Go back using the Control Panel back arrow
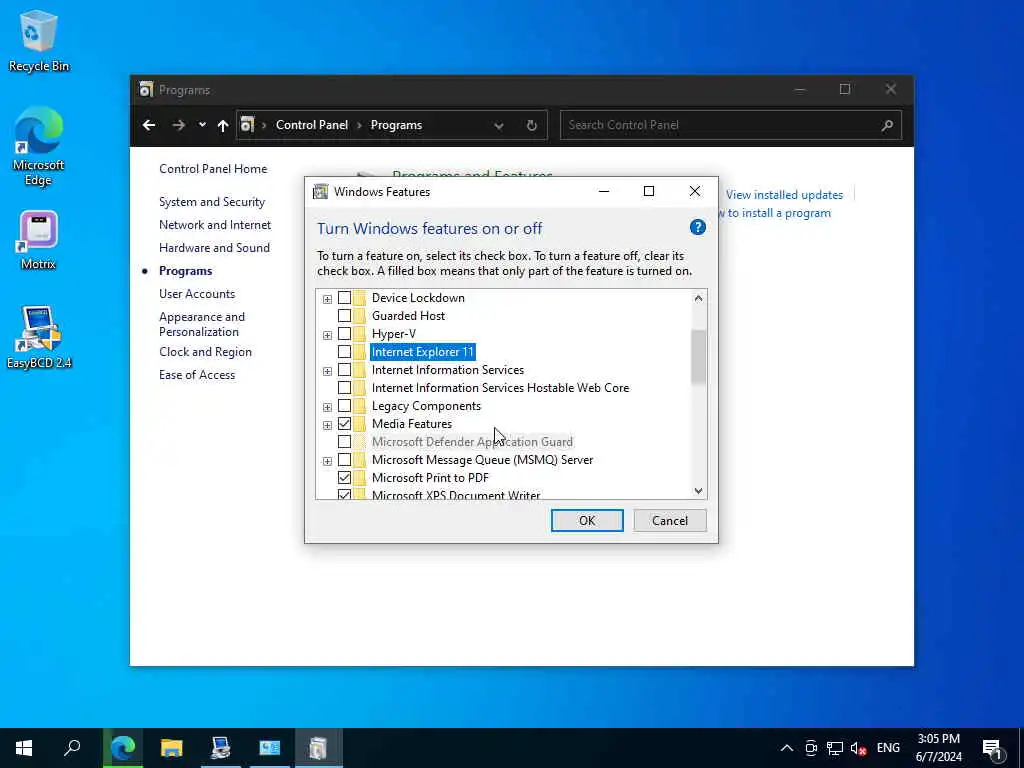The width and height of the screenshot is (1024, 768). coord(149,125)
